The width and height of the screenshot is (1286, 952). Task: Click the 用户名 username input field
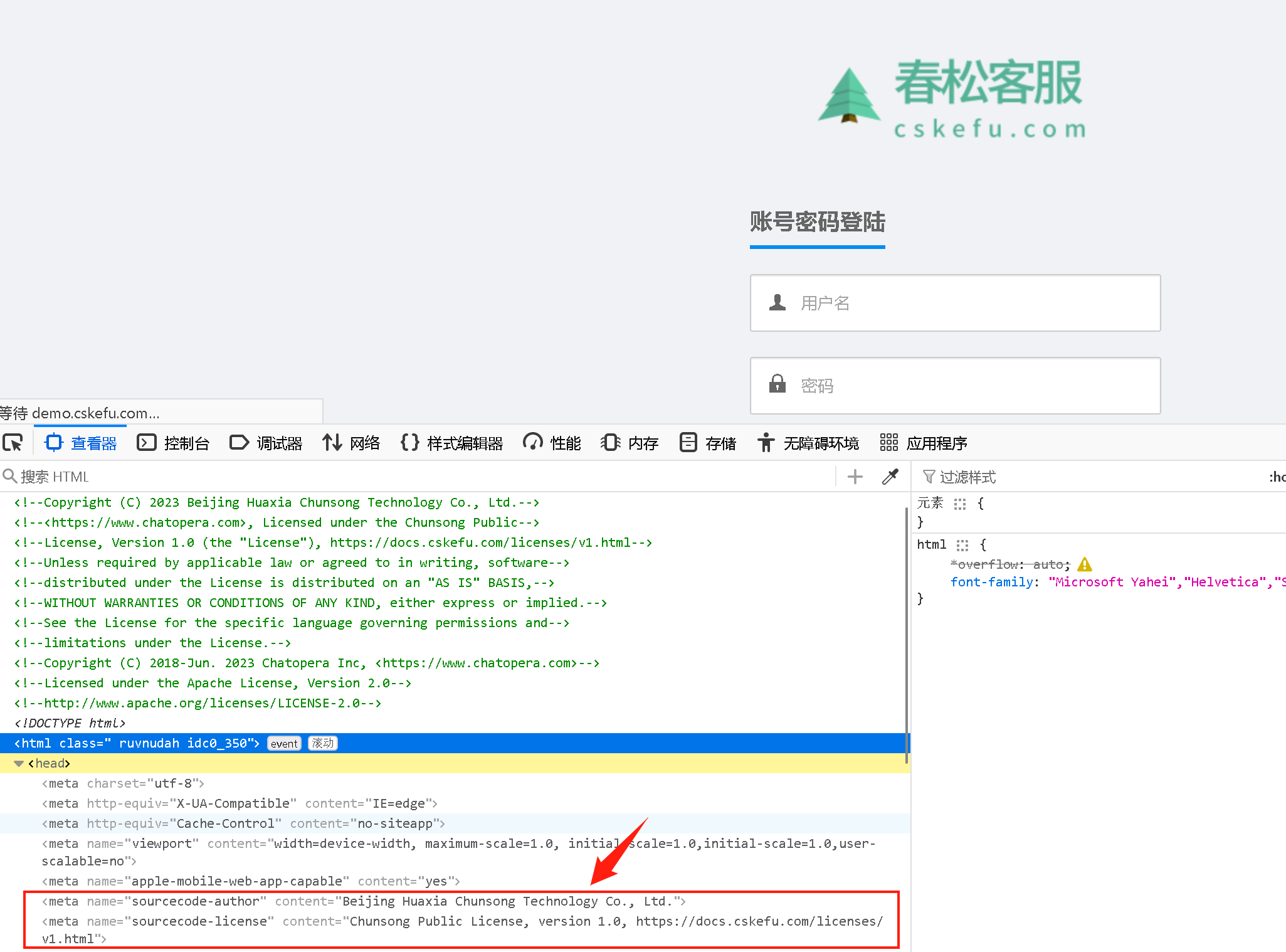click(955, 303)
